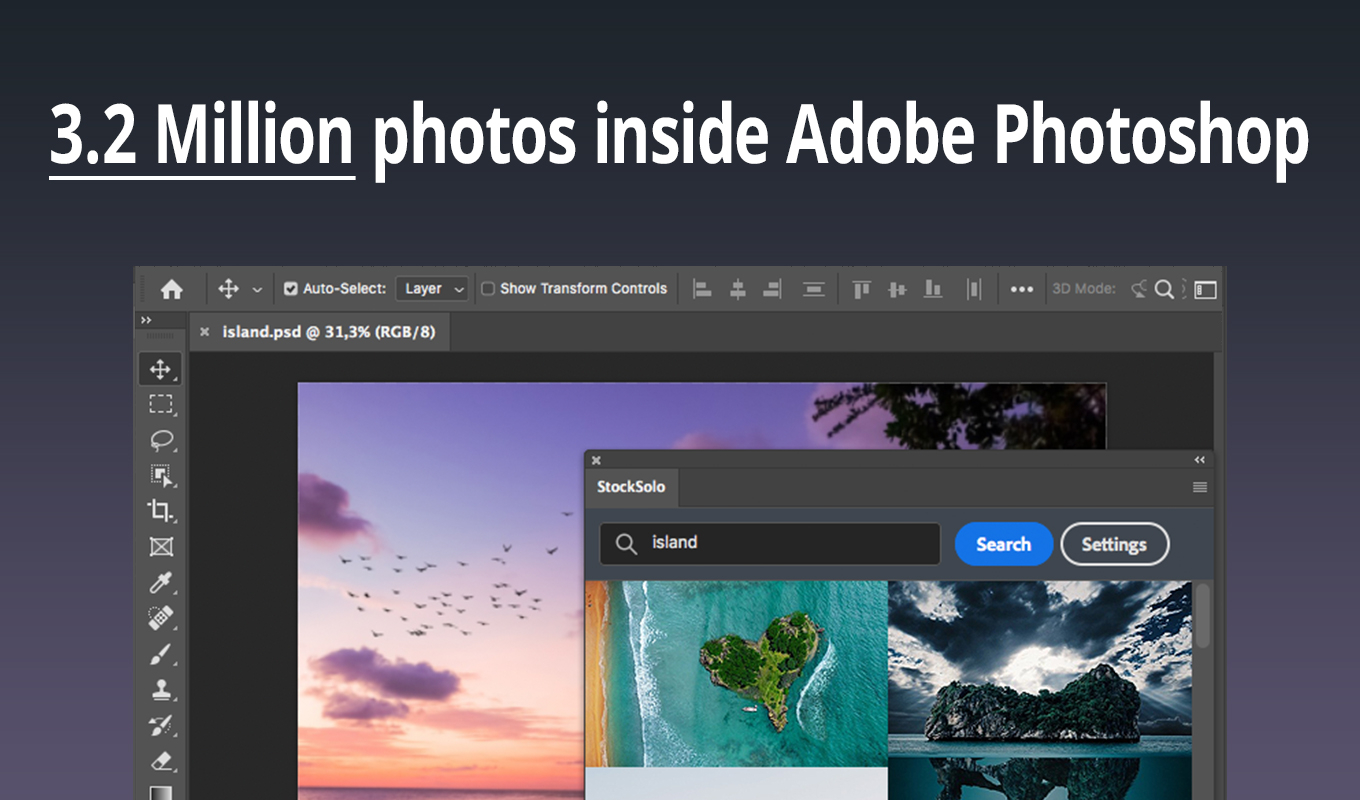Select the Spot Healing Brush tool
Screen dimensions: 1360x800
click(x=160, y=618)
